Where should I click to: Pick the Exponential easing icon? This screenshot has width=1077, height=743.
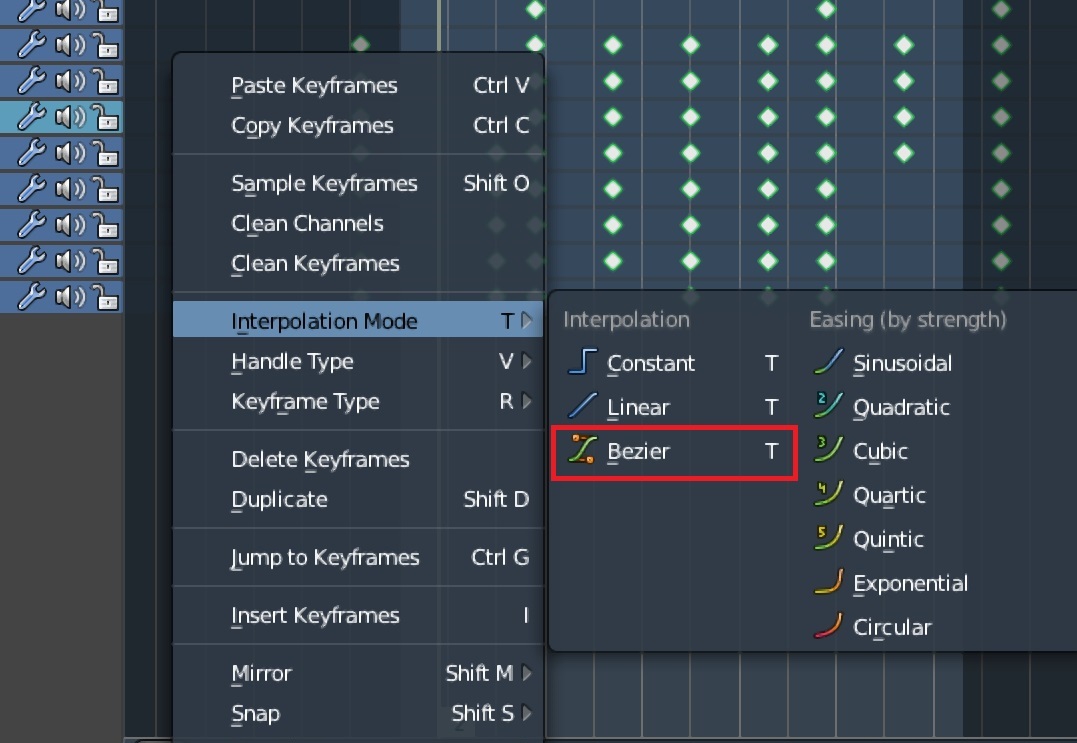[828, 582]
